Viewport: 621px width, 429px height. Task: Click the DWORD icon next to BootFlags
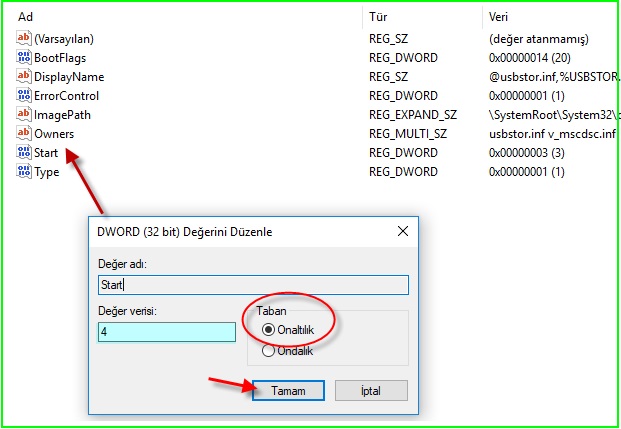[x=24, y=57]
